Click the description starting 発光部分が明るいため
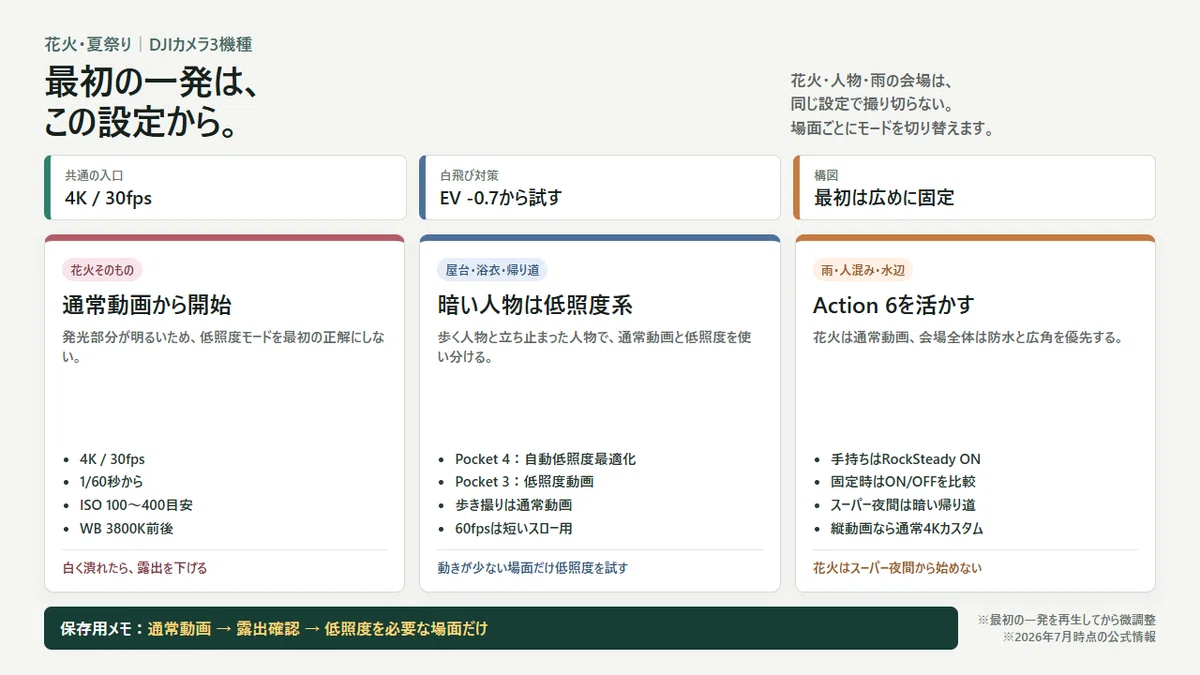The height and width of the screenshot is (675, 1200). (x=224, y=347)
